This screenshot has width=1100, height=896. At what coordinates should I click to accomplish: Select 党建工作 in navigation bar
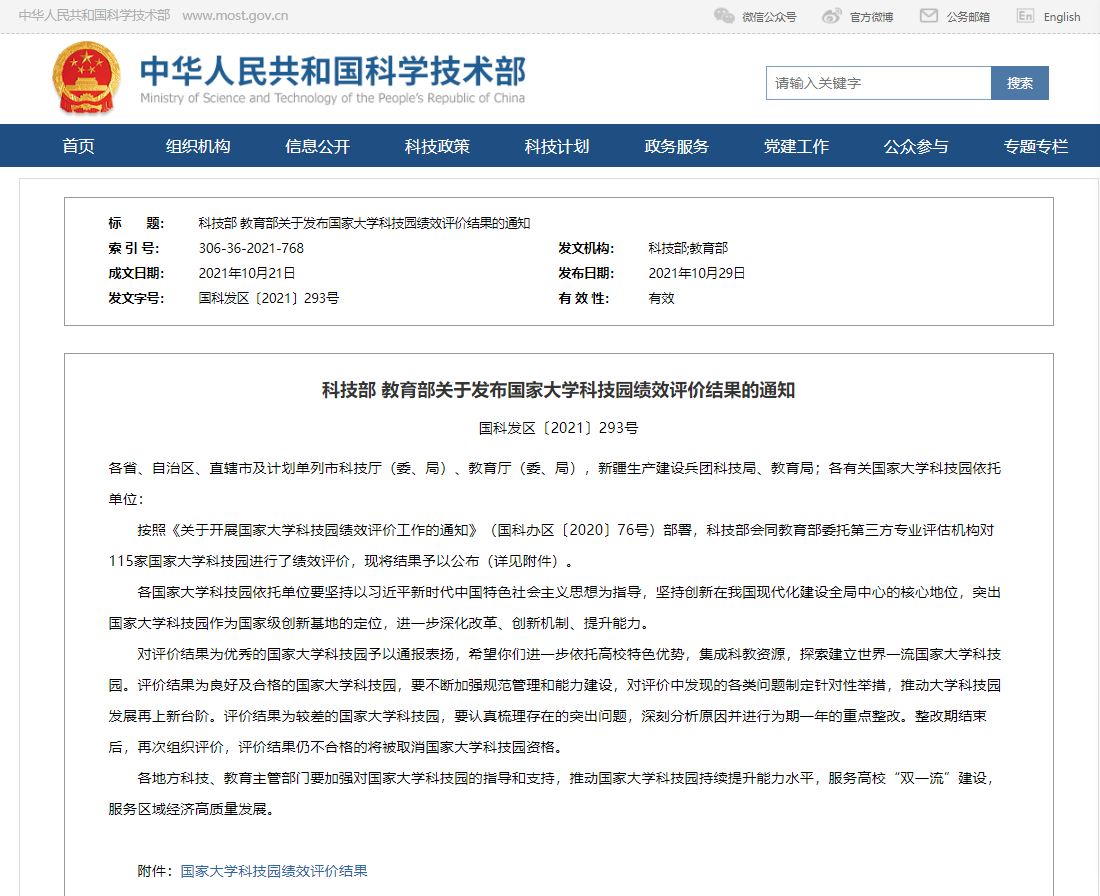point(796,146)
